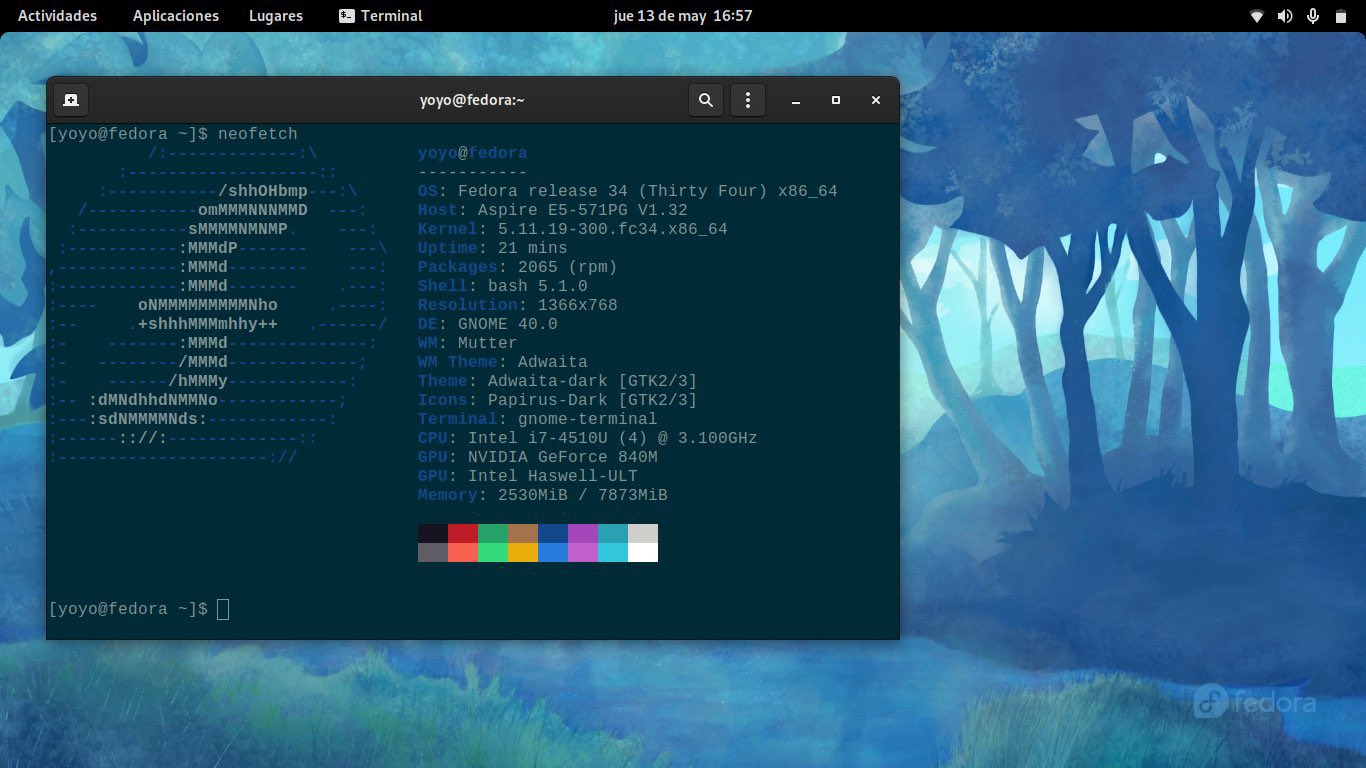Viewport: 1366px width, 768px height.
Task: Open the Aplicaciones menu
Action: pyautogui.click(x=176, y=16)
